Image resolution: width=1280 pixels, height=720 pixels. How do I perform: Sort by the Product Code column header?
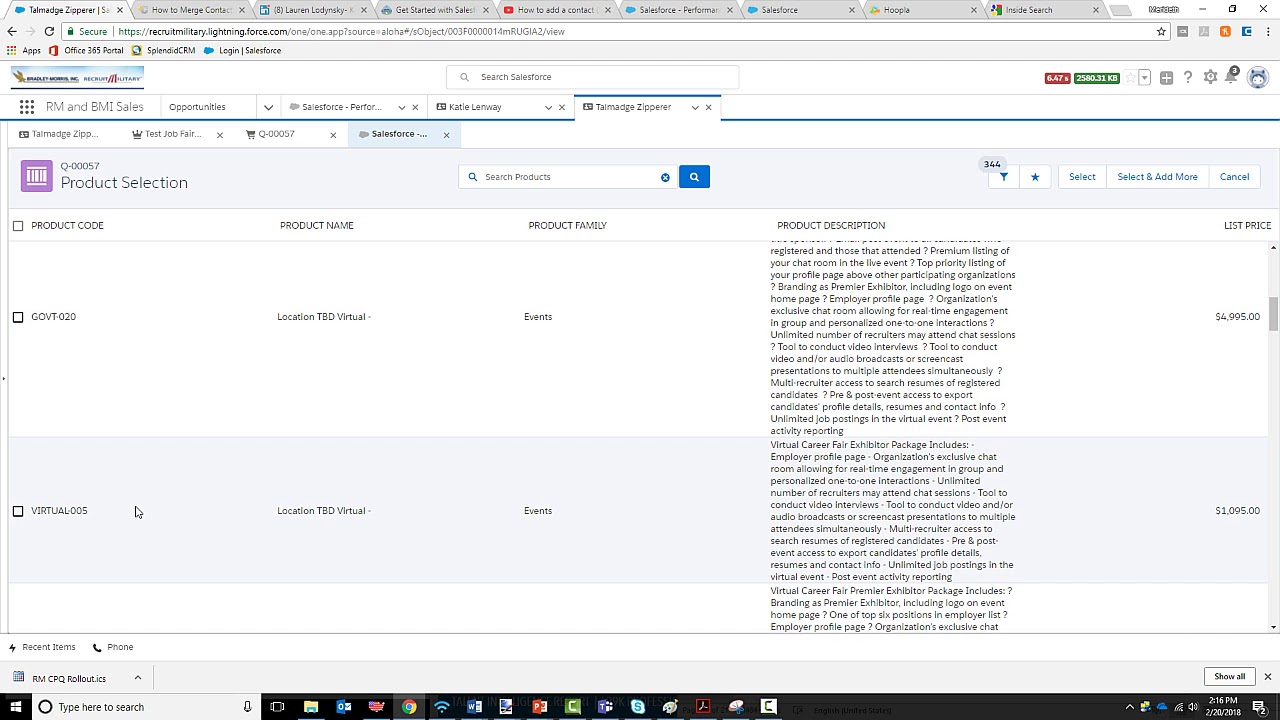tap(67, 226)
